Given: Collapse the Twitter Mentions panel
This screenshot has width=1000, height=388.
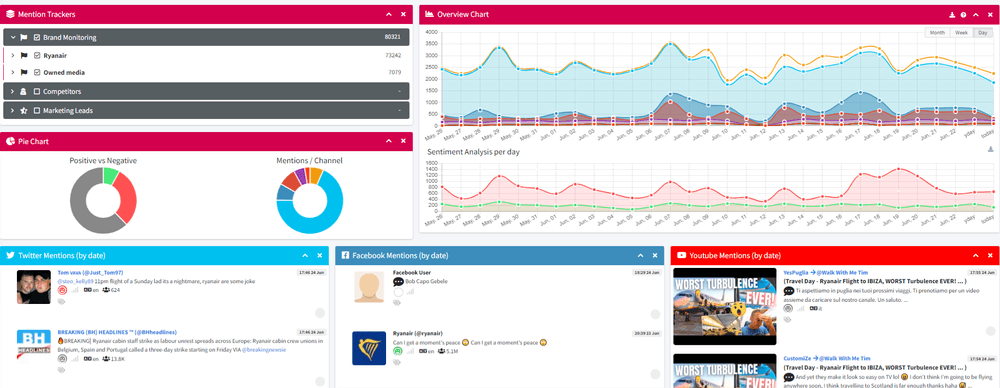Looking at the screenshot, I should pyautogui.click(x=305, y=255).
